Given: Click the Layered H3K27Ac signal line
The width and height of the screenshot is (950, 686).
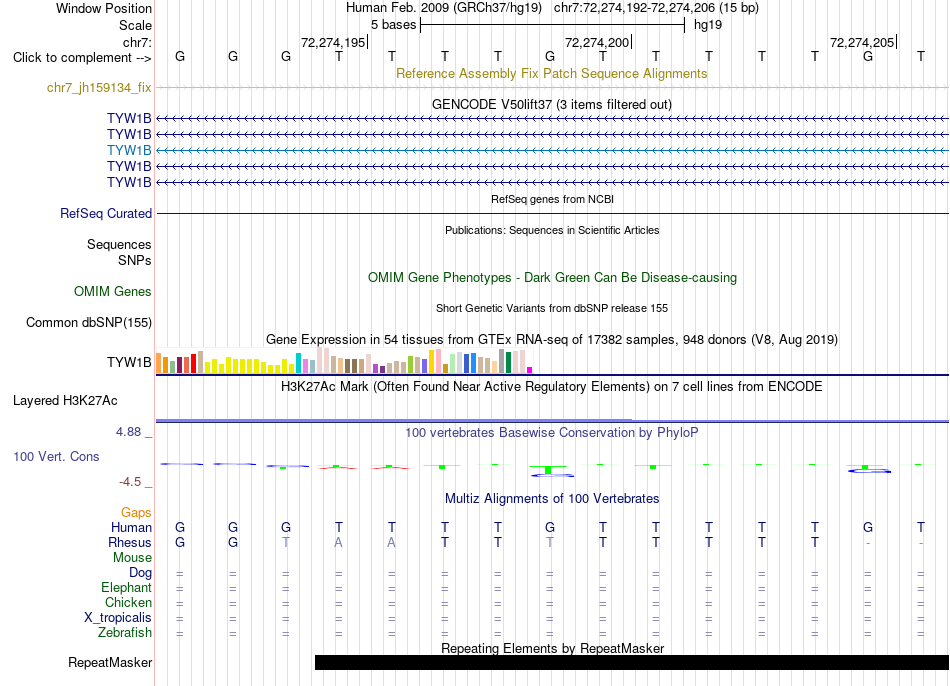Looking at the screenshot, I should pyautogui.click(x=553, y=420).
